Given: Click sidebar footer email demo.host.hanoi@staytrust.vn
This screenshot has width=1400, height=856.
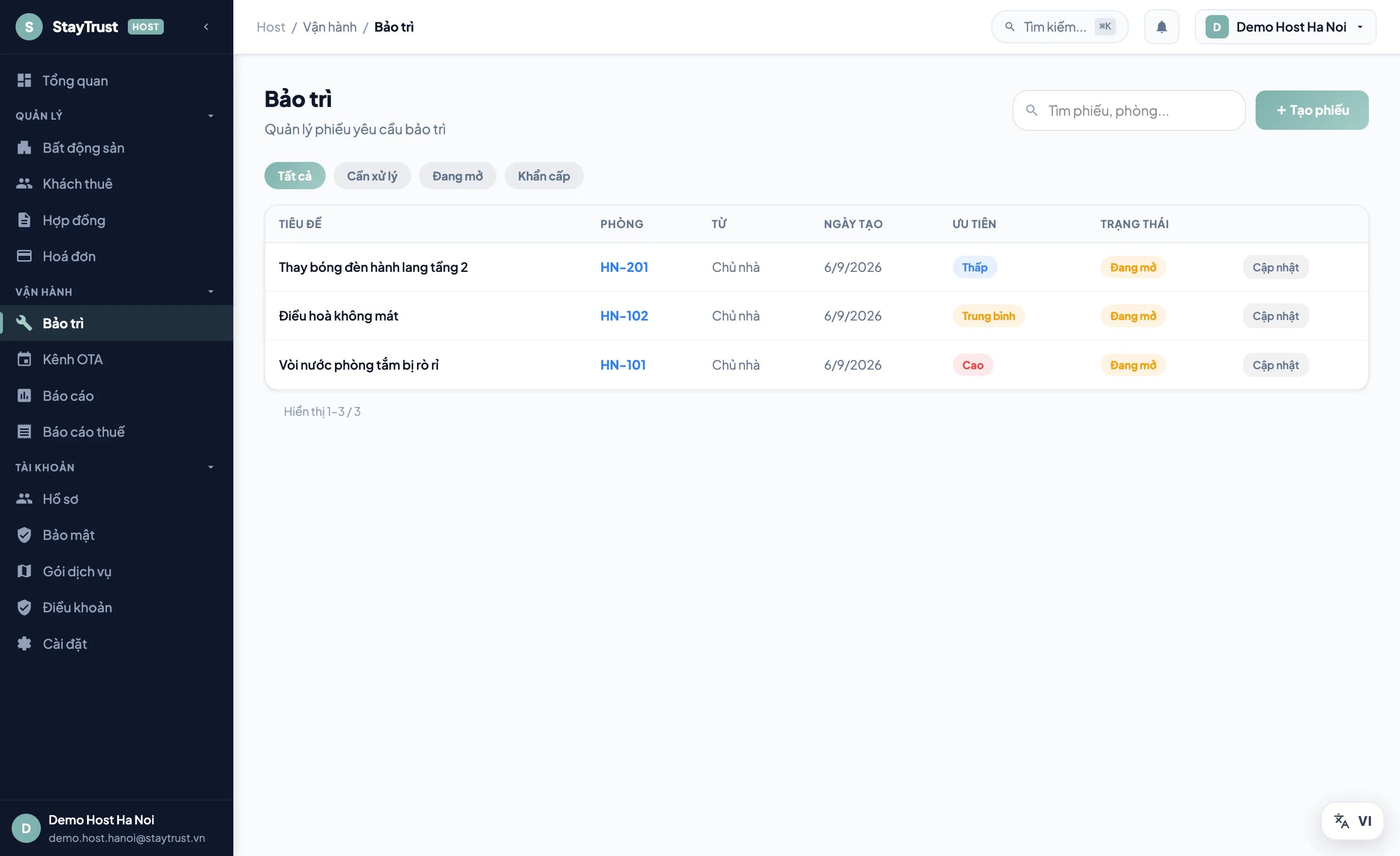Looking at the screenshot, I should (127, 838).
